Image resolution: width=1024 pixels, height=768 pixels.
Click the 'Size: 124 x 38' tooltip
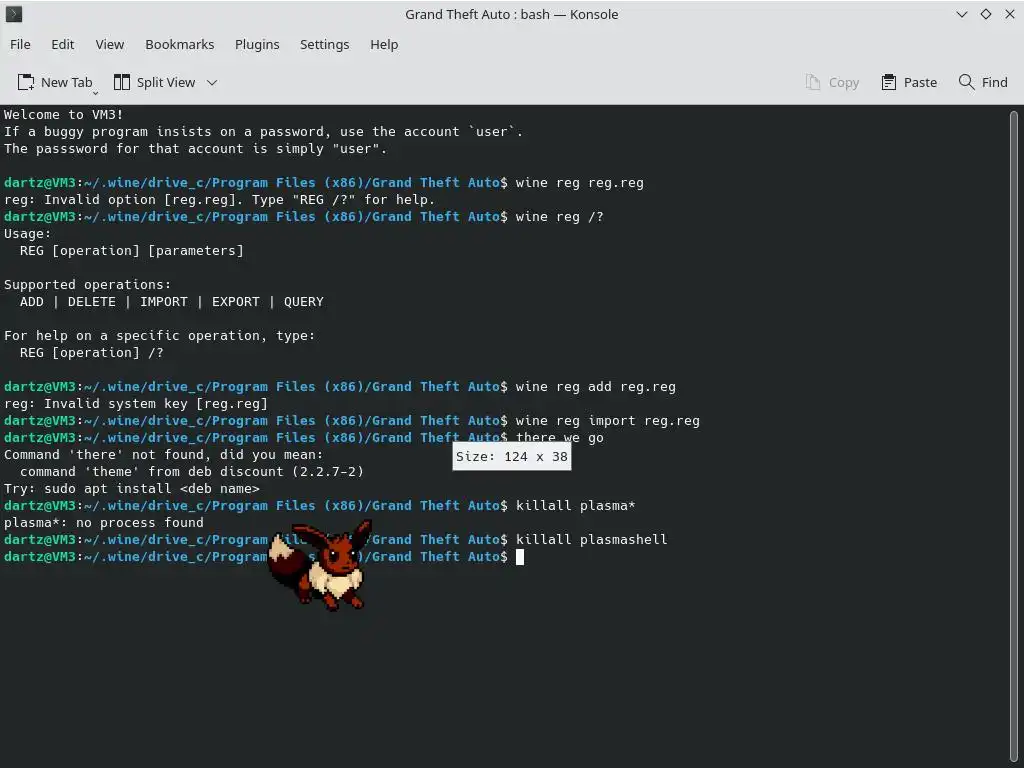[x=512, y=456]
